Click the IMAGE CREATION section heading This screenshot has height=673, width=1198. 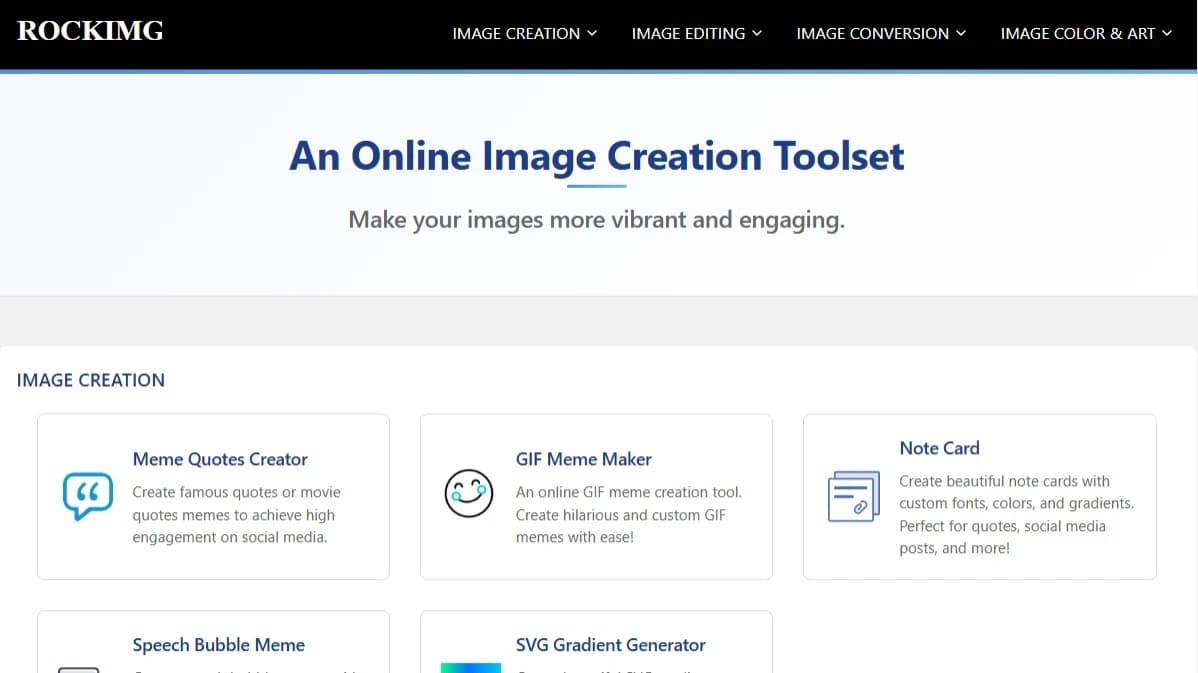click(x=90, y=380)
